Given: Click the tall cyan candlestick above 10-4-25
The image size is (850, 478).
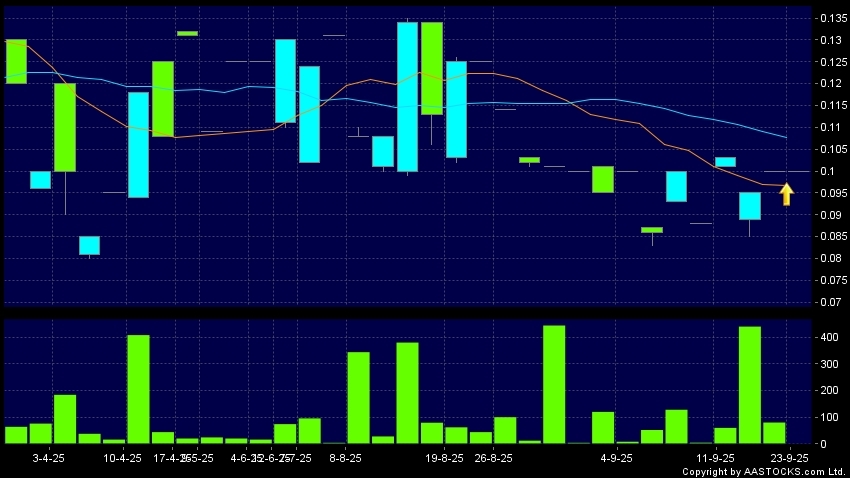Looking at the screenshot, I should pyautogui.click(x=138, y=145).
